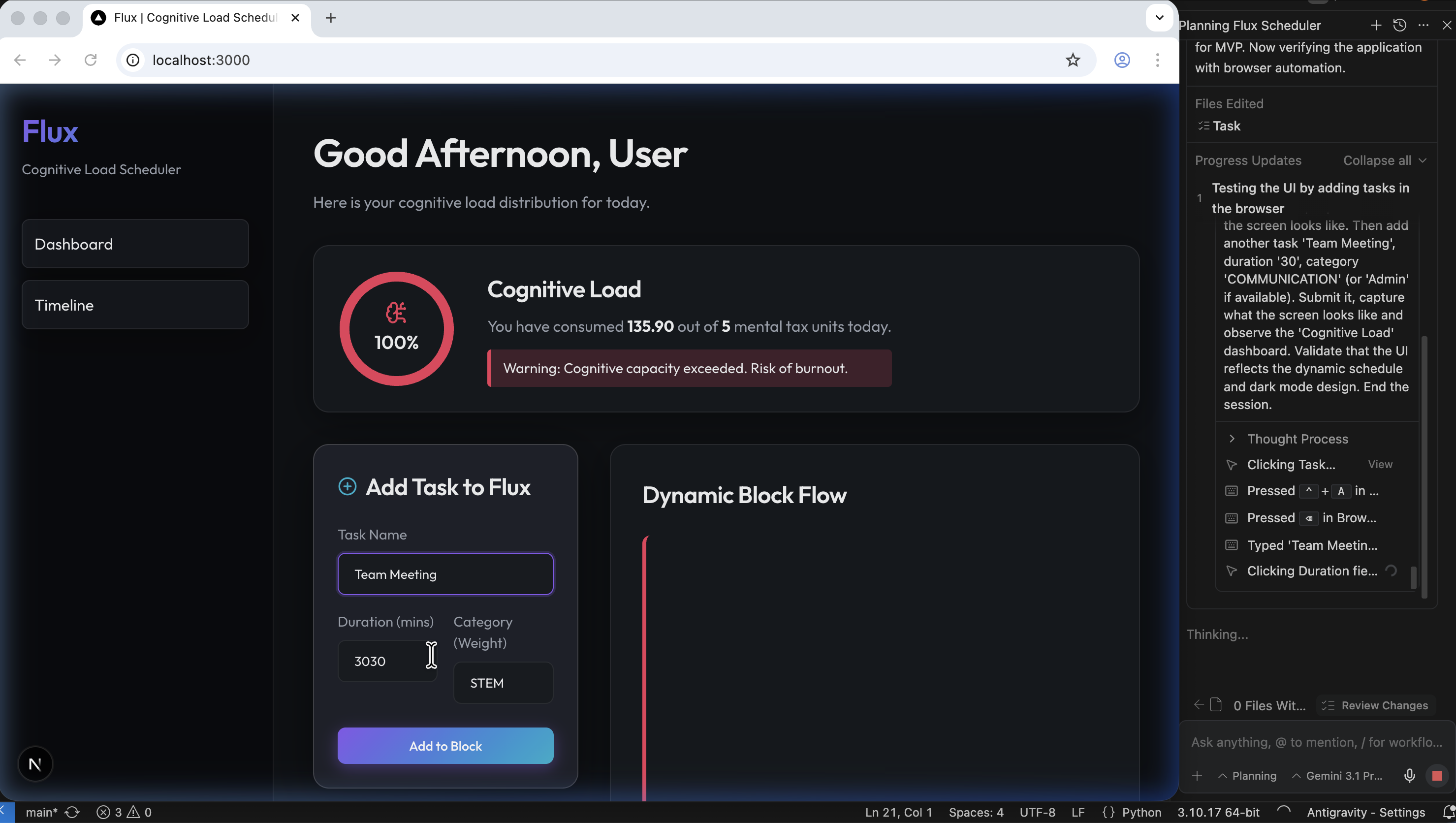
Task: Open the browser three-dot menu
Action: 1157,60
